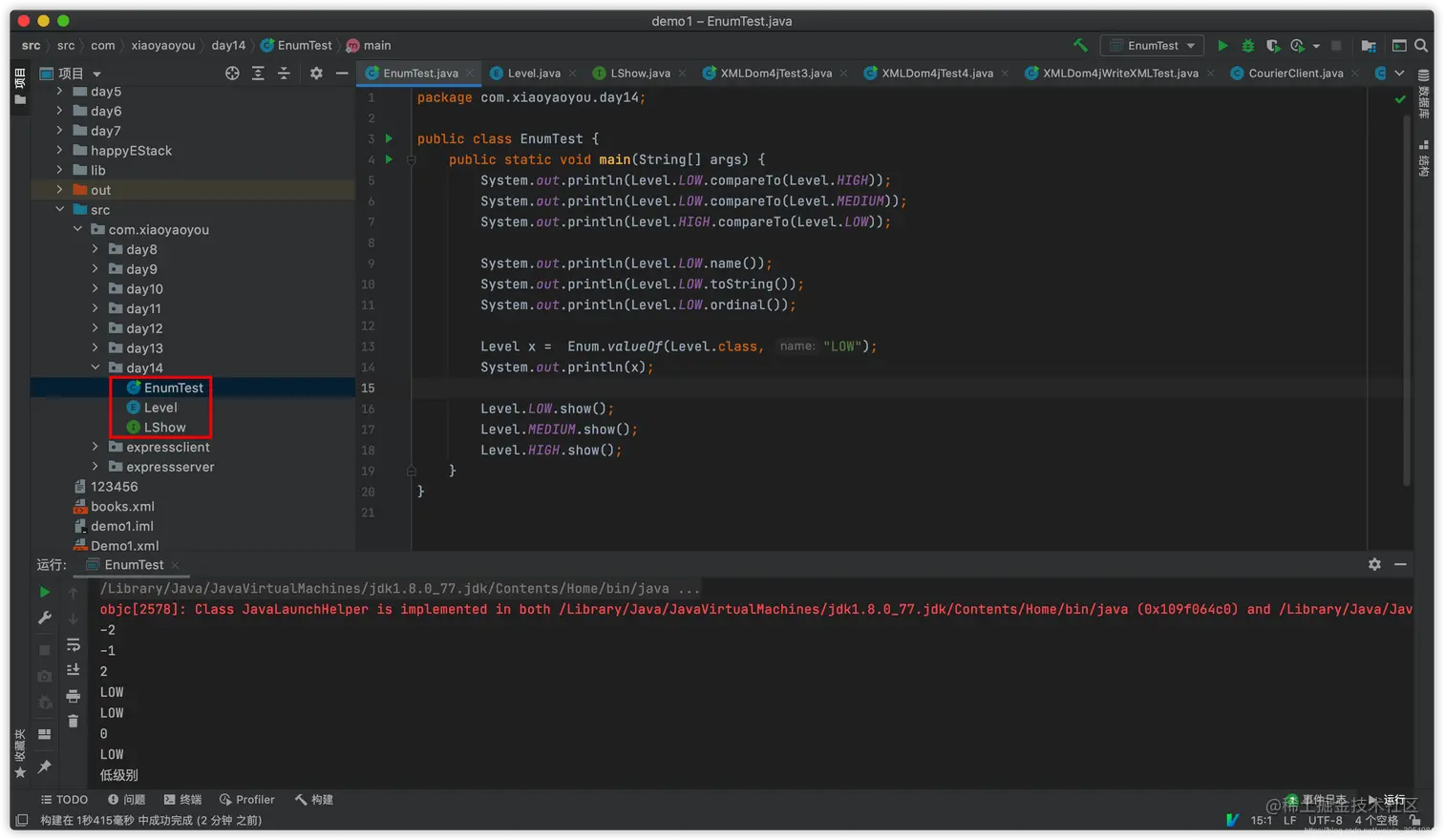Open the TODO tool window button
The width and height of the screenshot is (1444, 840).
pos(64,800)
